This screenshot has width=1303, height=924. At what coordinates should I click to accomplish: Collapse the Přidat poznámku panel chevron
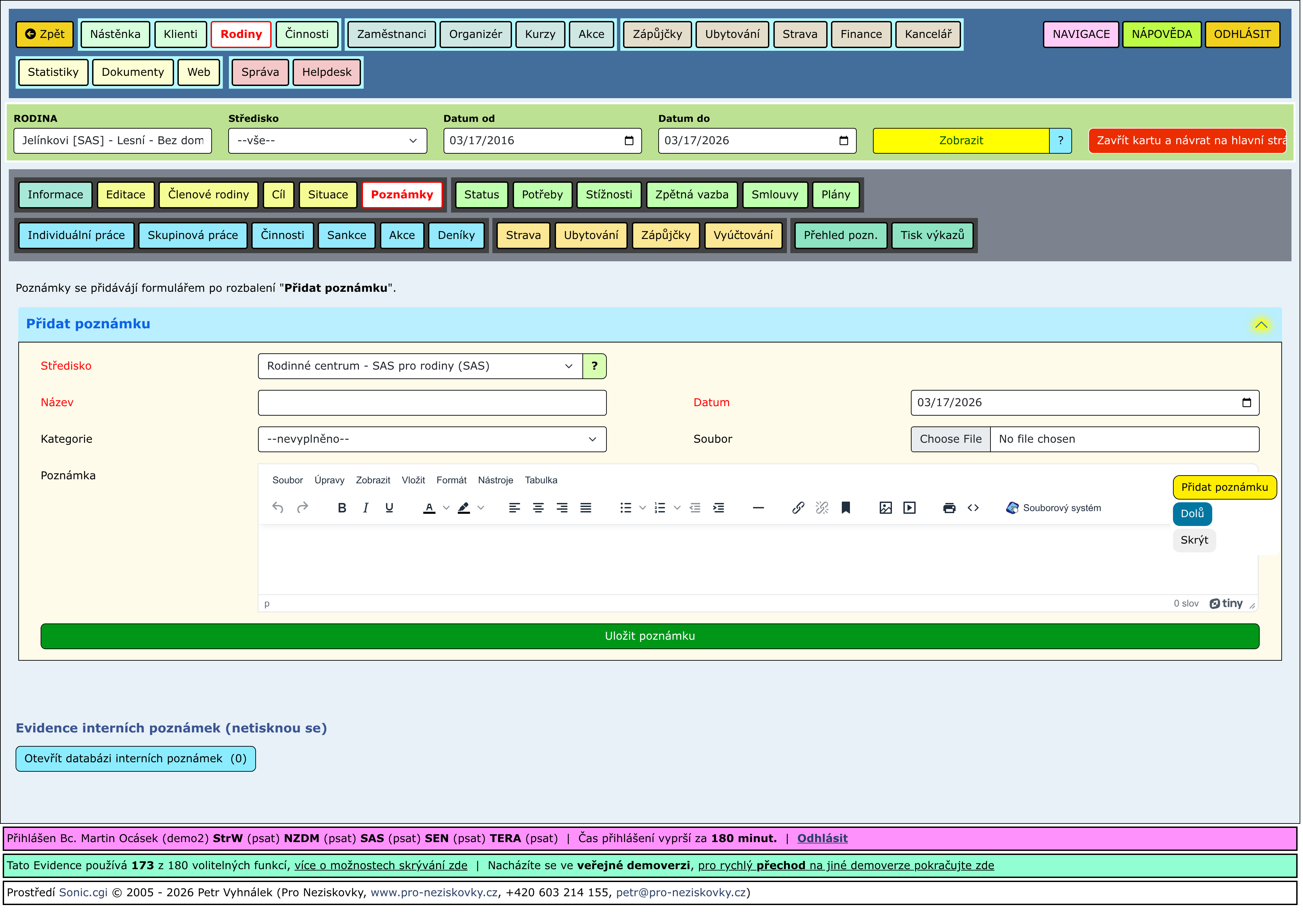1261,325
